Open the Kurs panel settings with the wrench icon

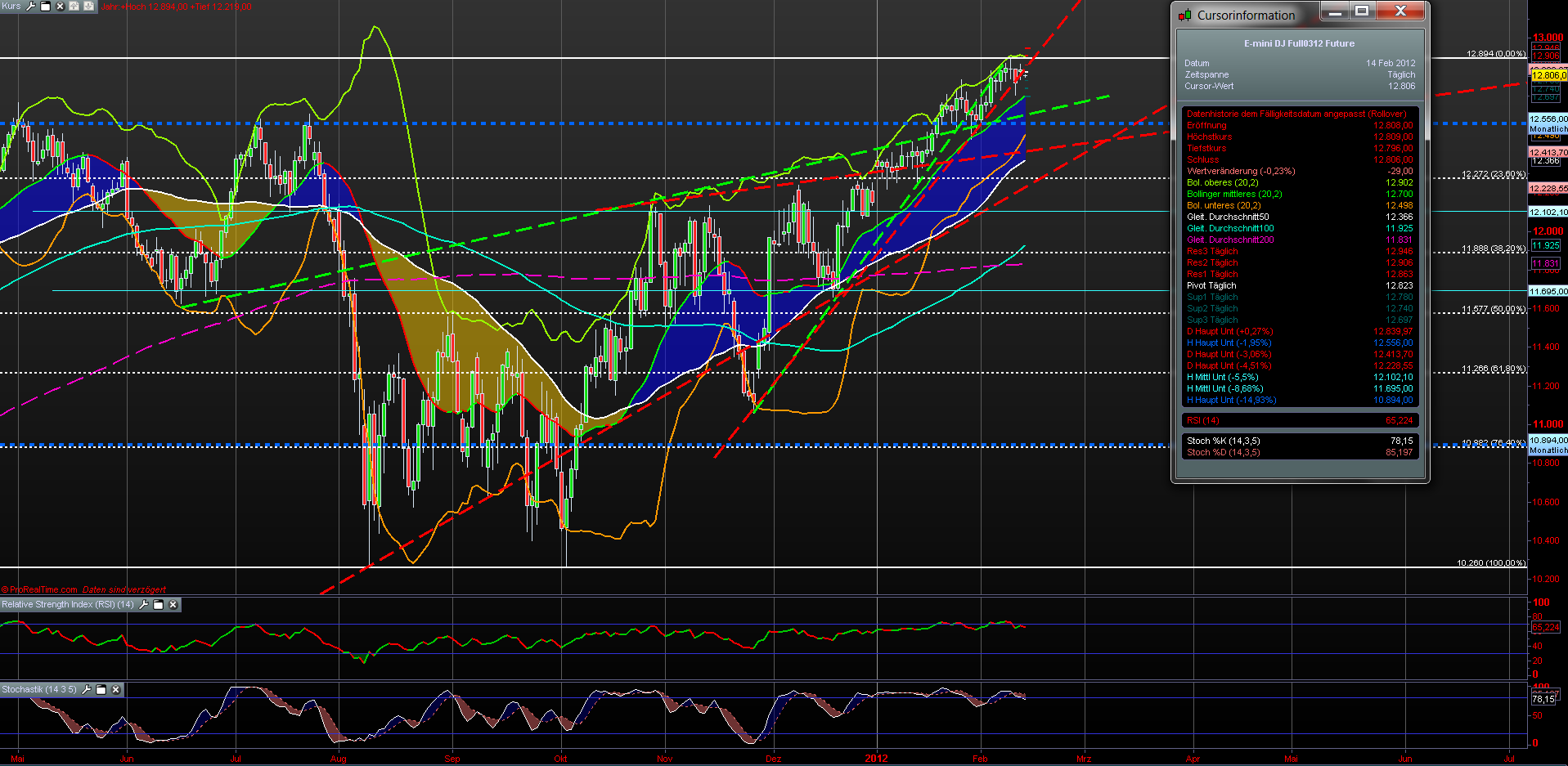[x=30, y=7]
